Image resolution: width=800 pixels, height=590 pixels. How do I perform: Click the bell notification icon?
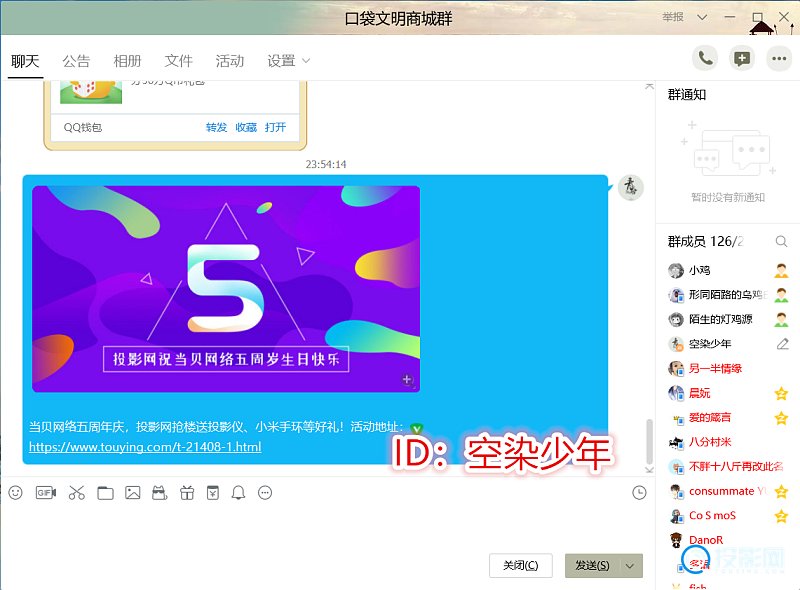click(x=238, y=493)
